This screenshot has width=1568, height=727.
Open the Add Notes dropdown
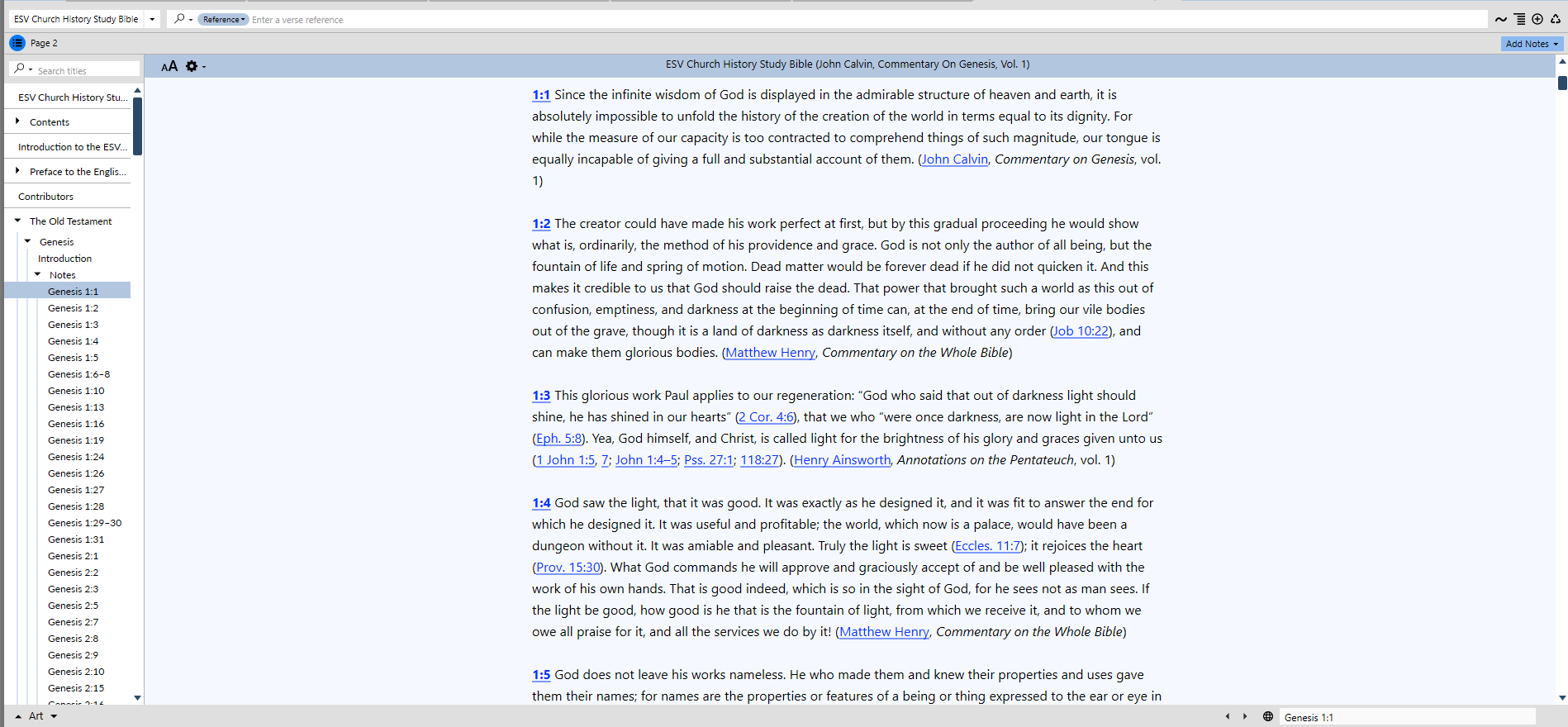tap(1532, 44)
